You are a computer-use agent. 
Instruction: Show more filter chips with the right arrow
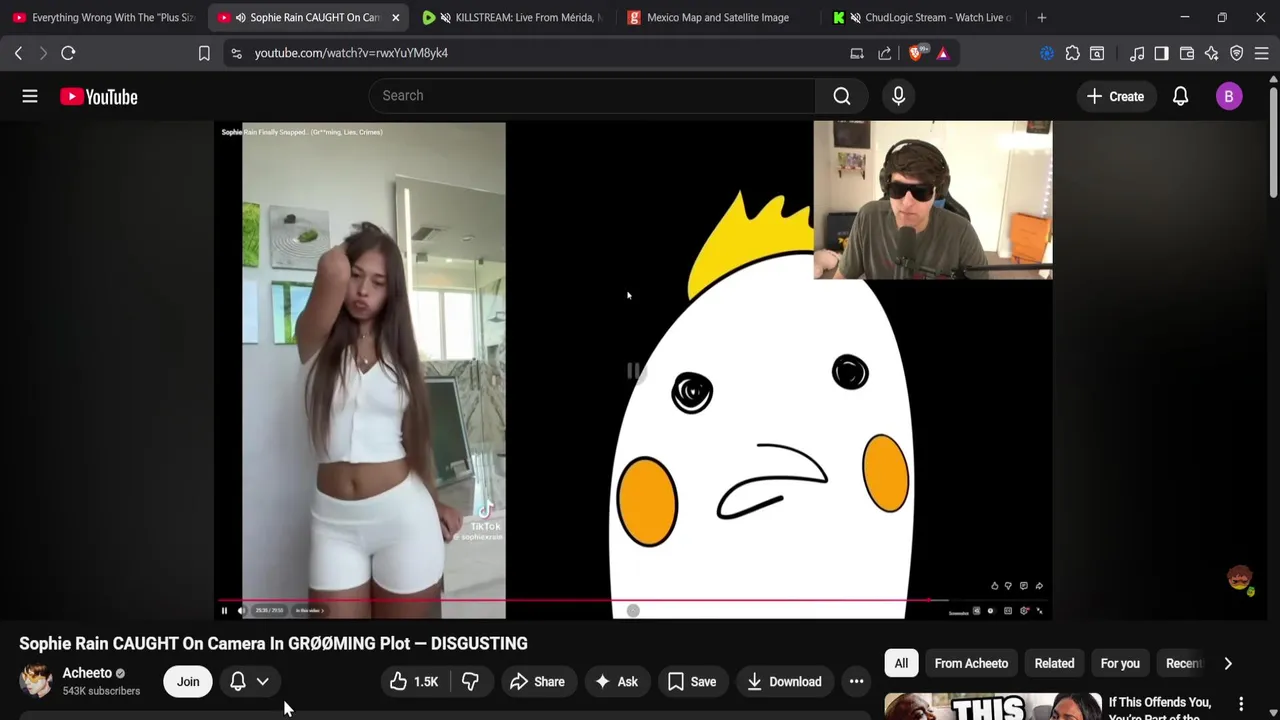1228,663
